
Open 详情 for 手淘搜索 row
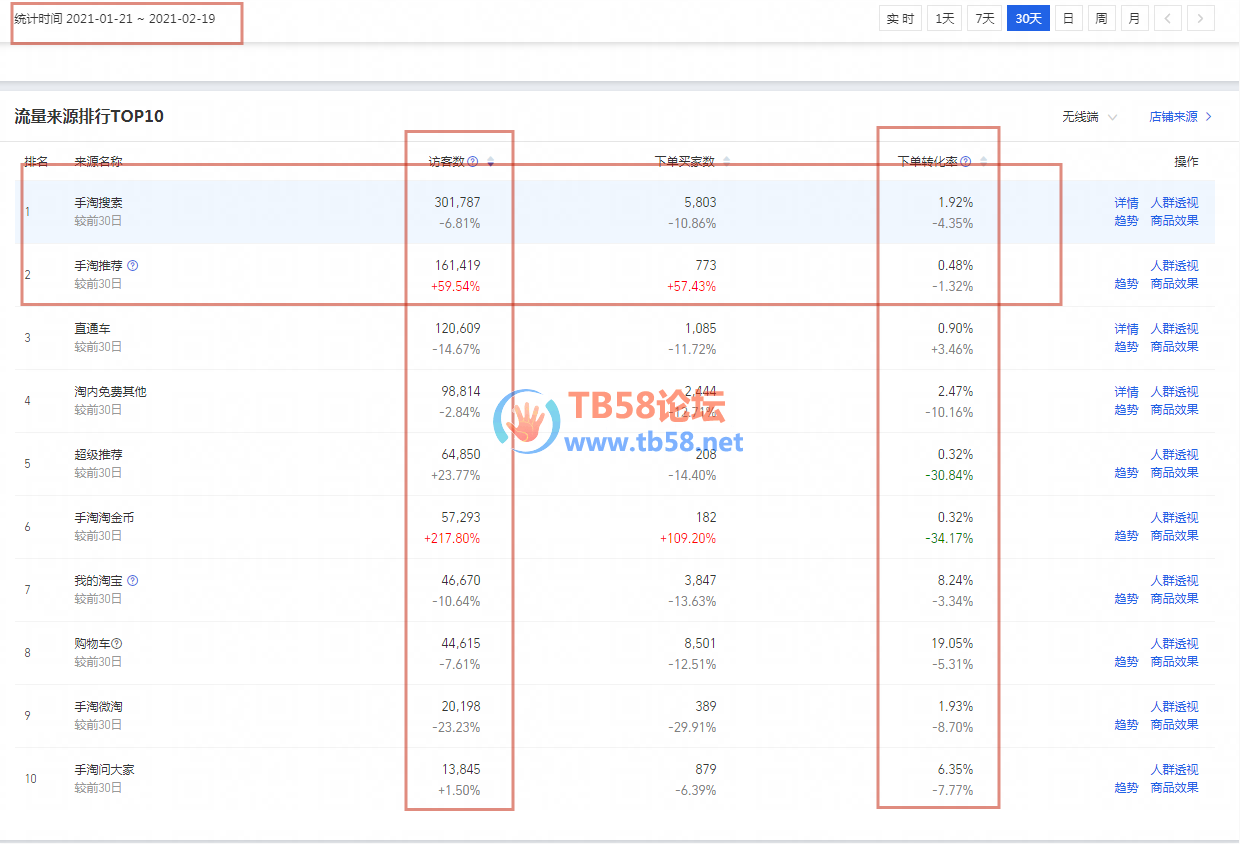pyautogui.click(x=1126, y=203)
